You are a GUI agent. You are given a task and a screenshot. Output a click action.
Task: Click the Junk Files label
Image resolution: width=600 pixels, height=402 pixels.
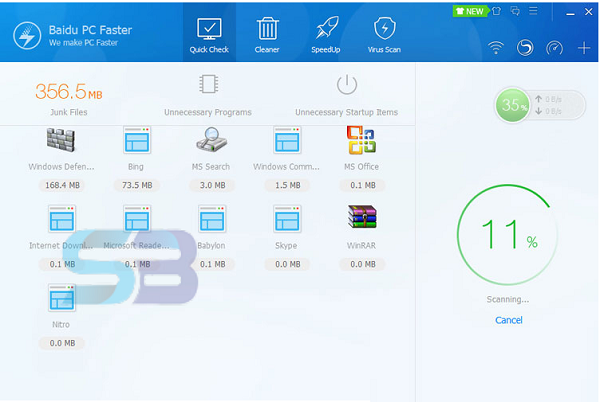click(x=69, y=112)
